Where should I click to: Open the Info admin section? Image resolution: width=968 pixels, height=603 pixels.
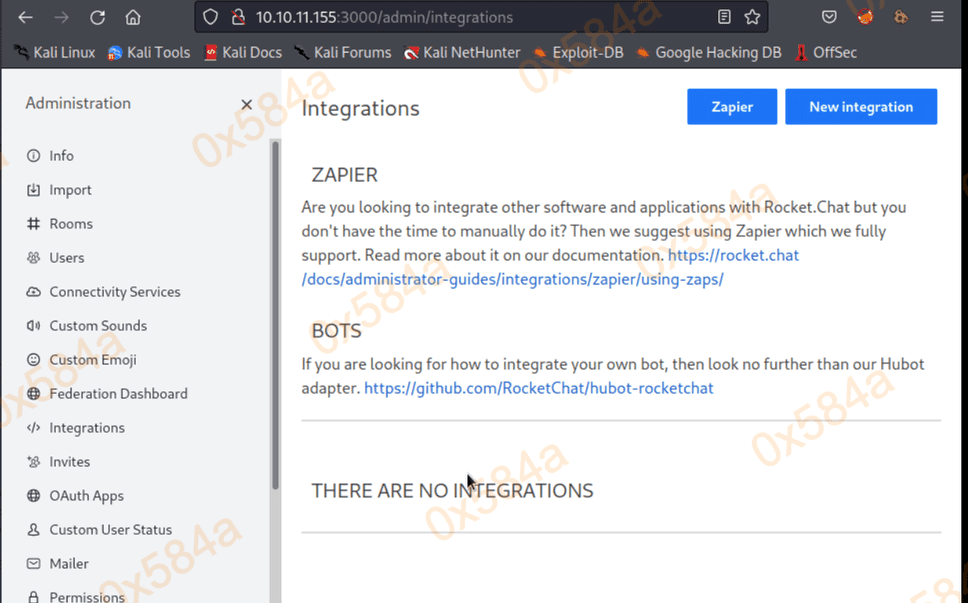pos(61,156)
